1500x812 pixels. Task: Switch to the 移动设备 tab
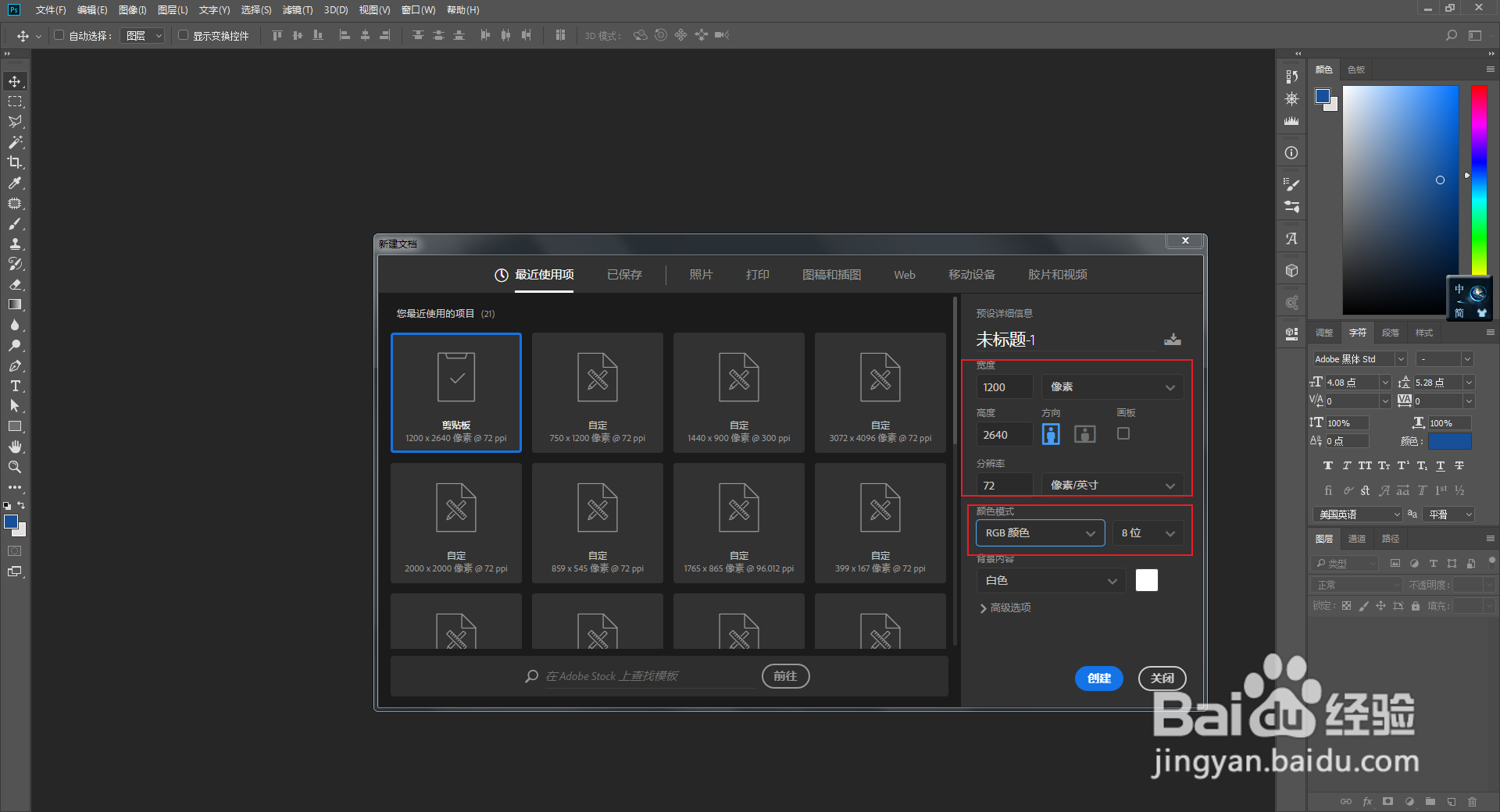click(x=972, y=275)
